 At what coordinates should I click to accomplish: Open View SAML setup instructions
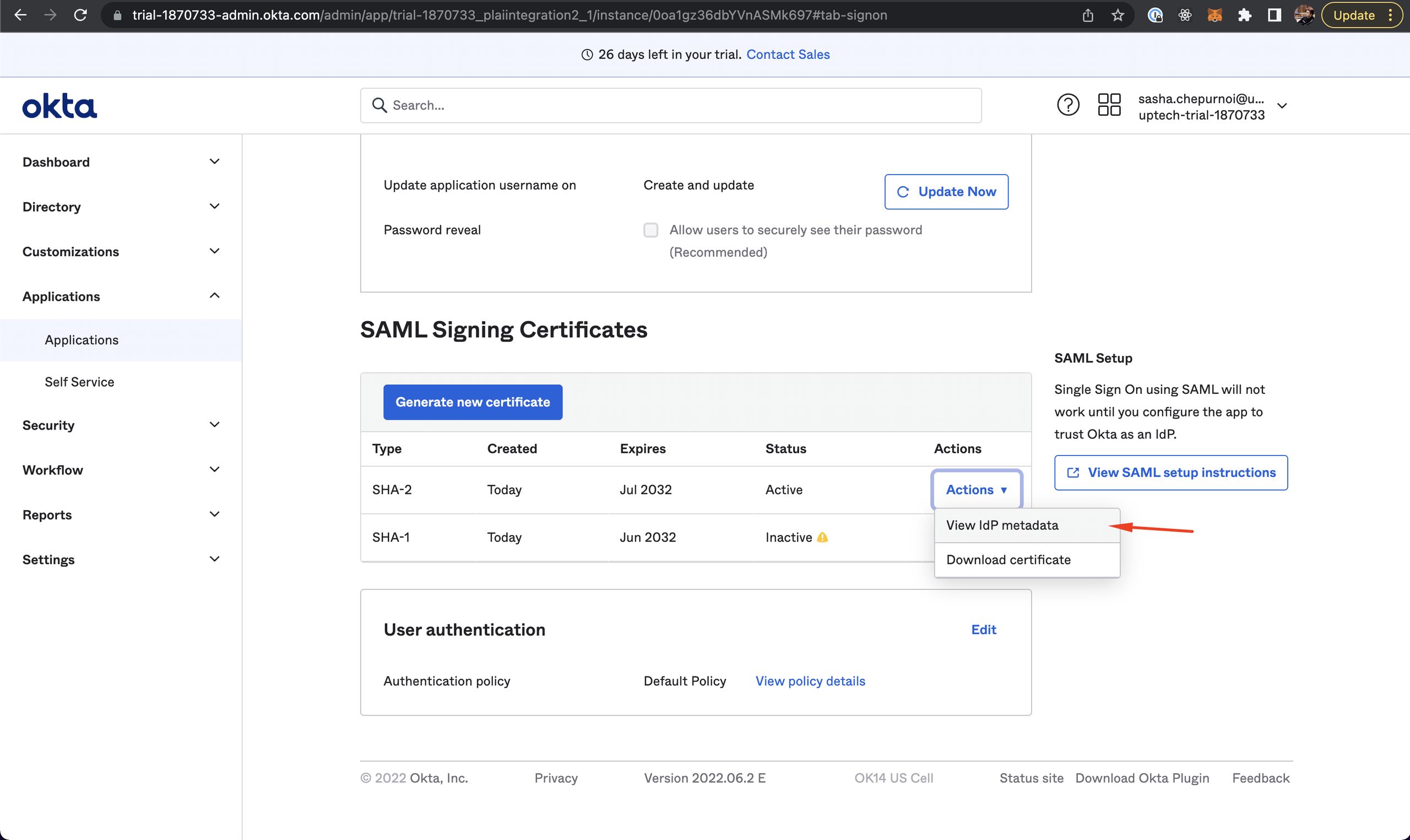click(1170, 473)
